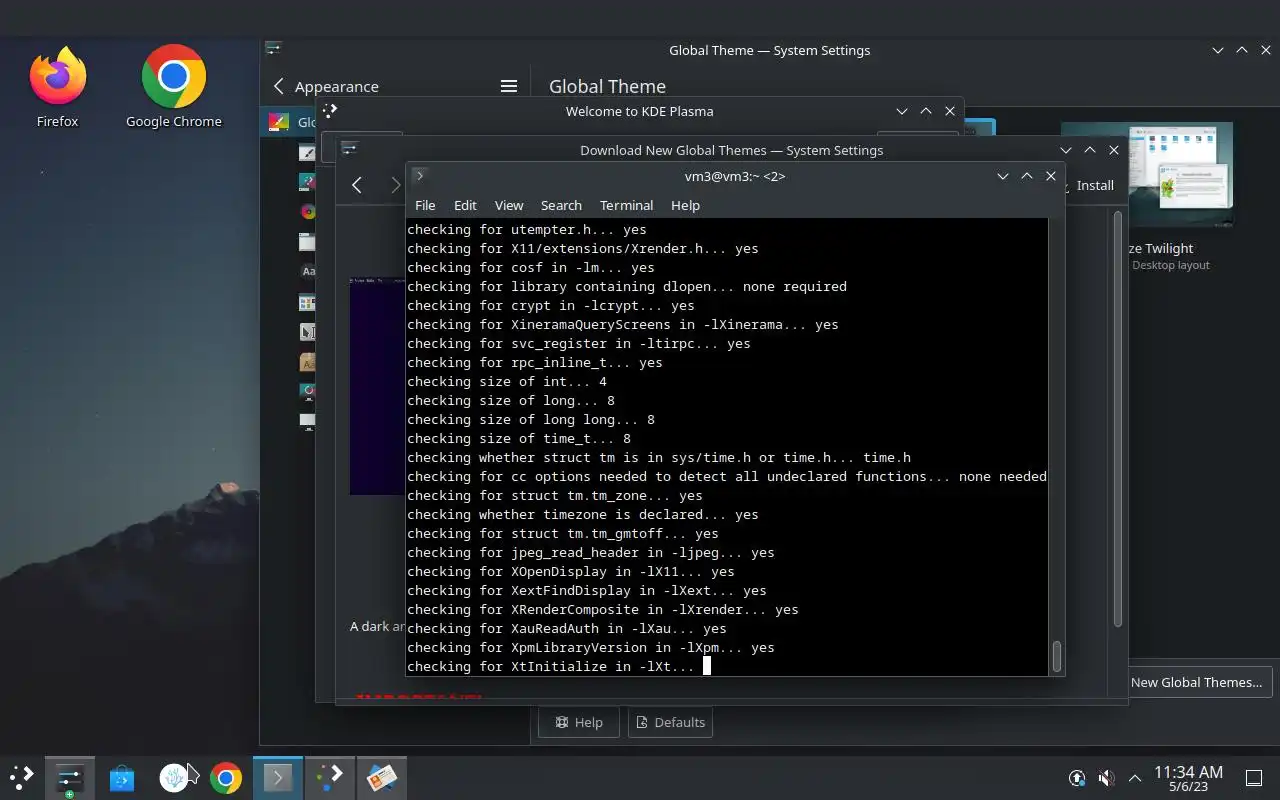1280x800 pixels.
Task: Click the new tab icon in the Konsole title bar
Action: pos(420,176)
